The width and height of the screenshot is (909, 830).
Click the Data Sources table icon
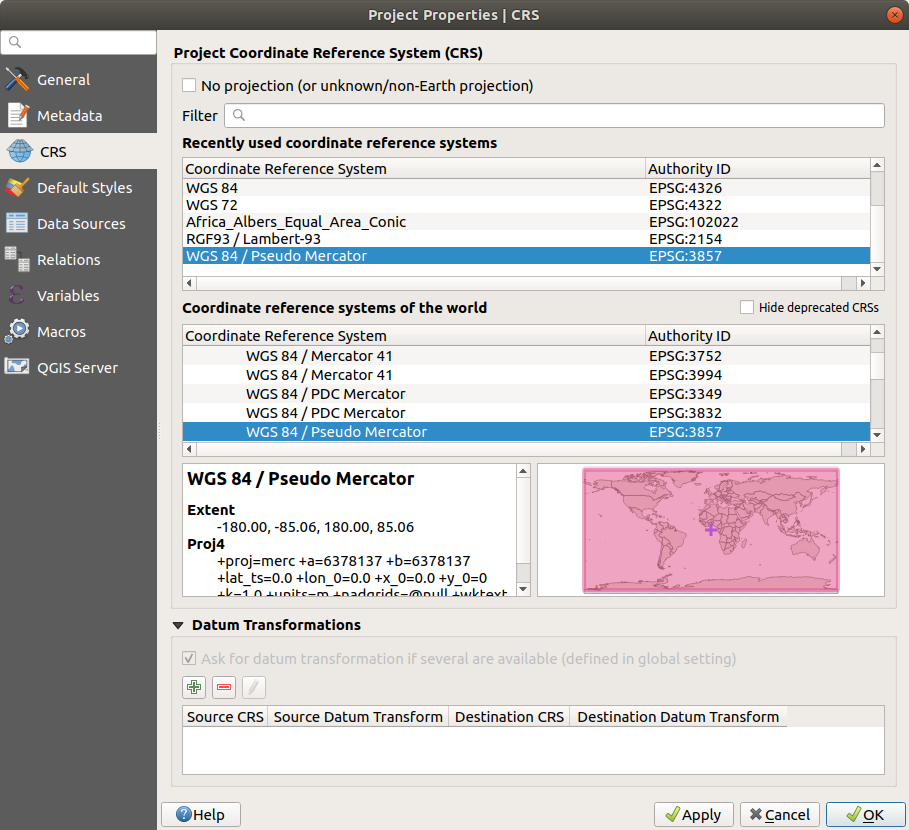[x=17, y=224]
